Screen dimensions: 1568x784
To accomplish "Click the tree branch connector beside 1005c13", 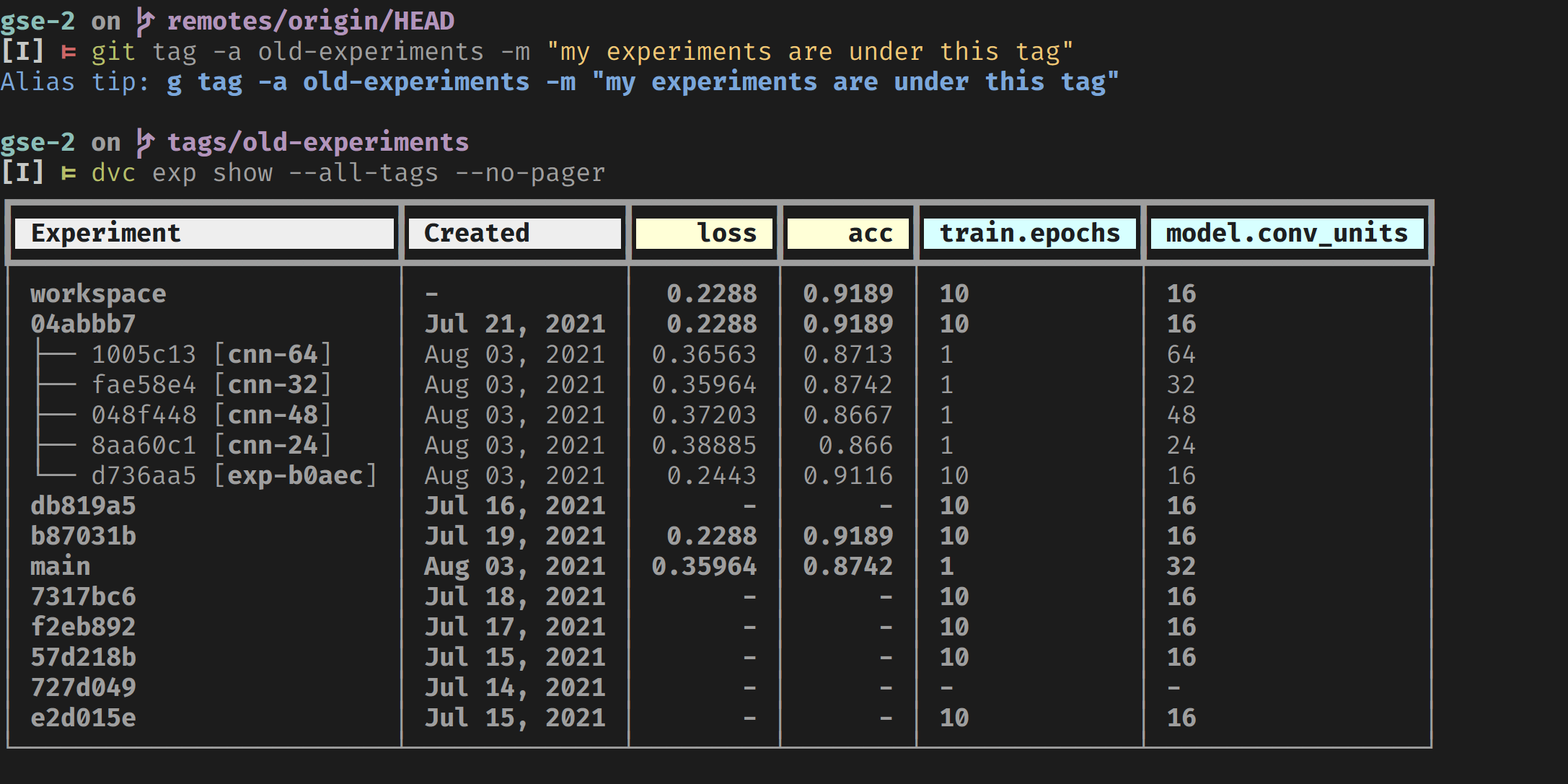I will [x=57, y=354].
